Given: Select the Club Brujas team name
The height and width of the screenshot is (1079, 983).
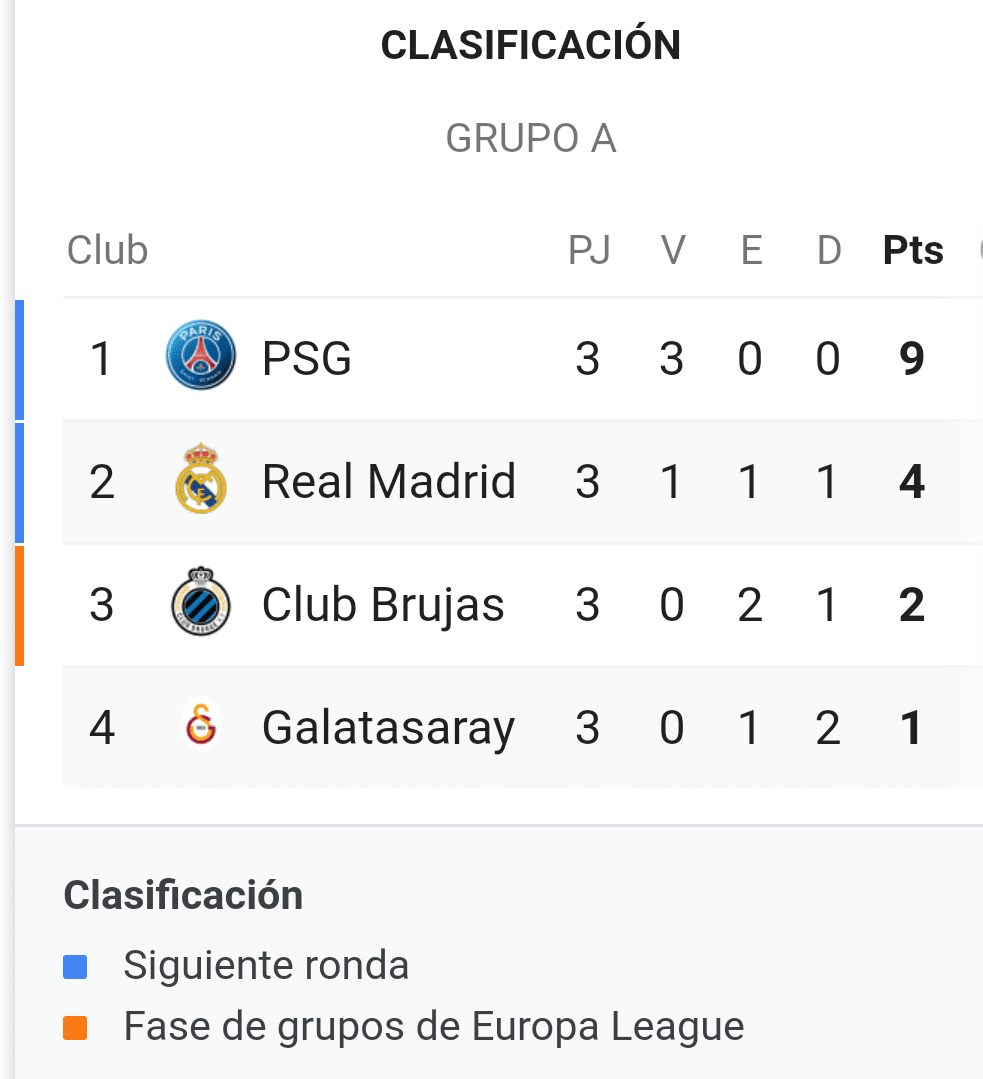Looking at the screenshot, I should click(383, 605).
